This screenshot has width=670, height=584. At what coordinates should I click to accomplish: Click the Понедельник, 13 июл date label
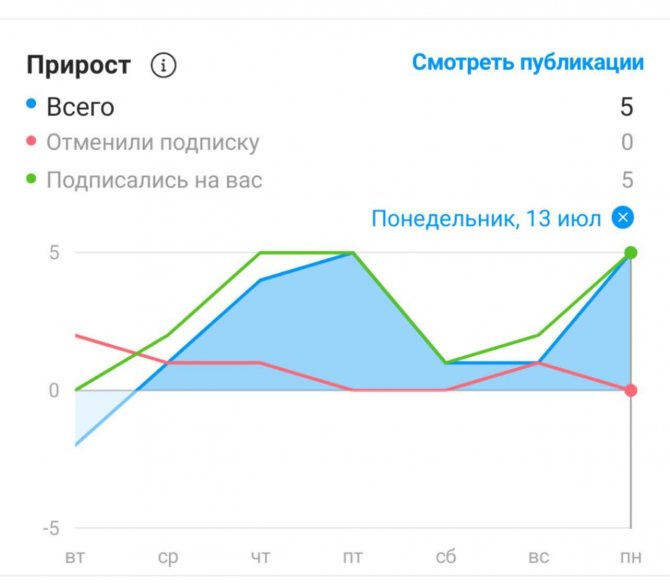(486, 219)
